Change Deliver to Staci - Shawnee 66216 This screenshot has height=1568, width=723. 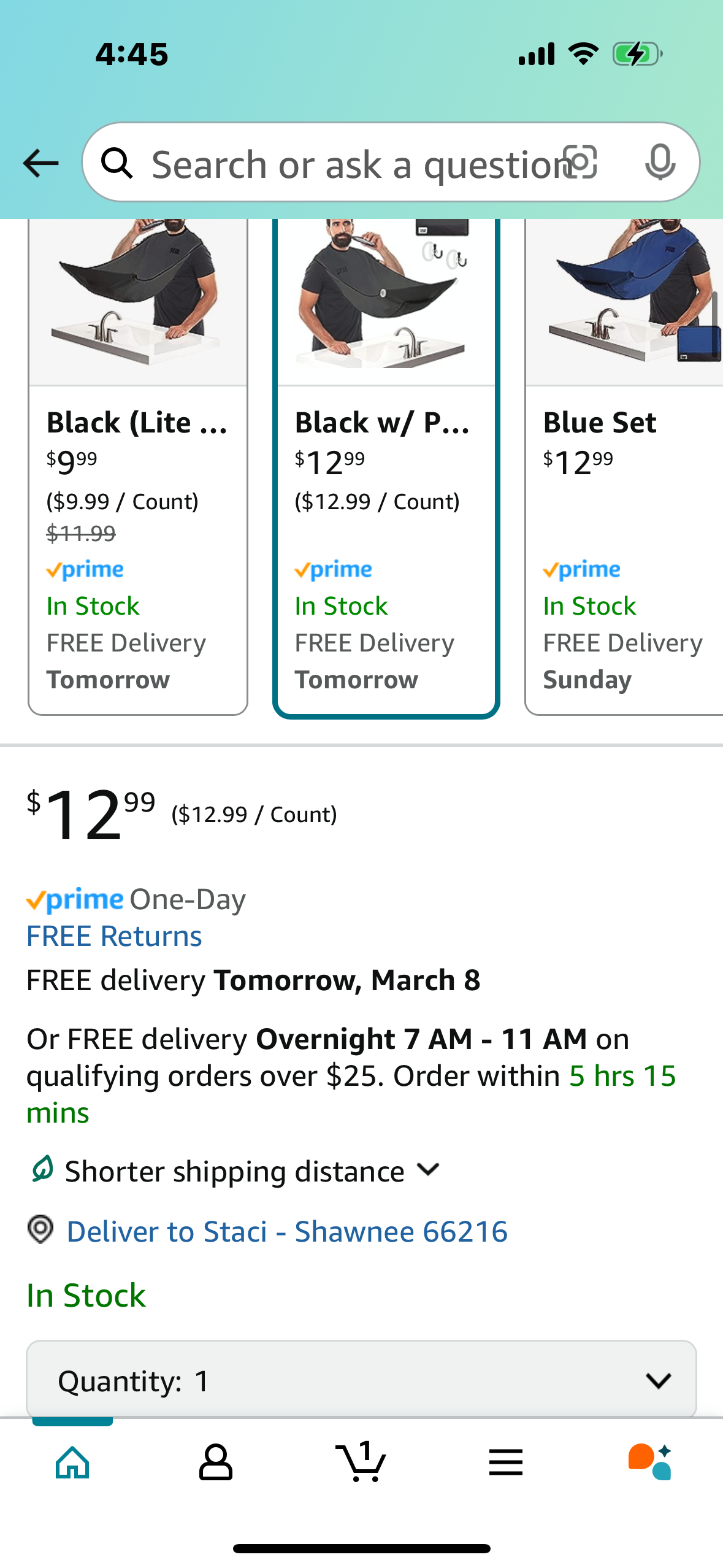click(287, 1231)
